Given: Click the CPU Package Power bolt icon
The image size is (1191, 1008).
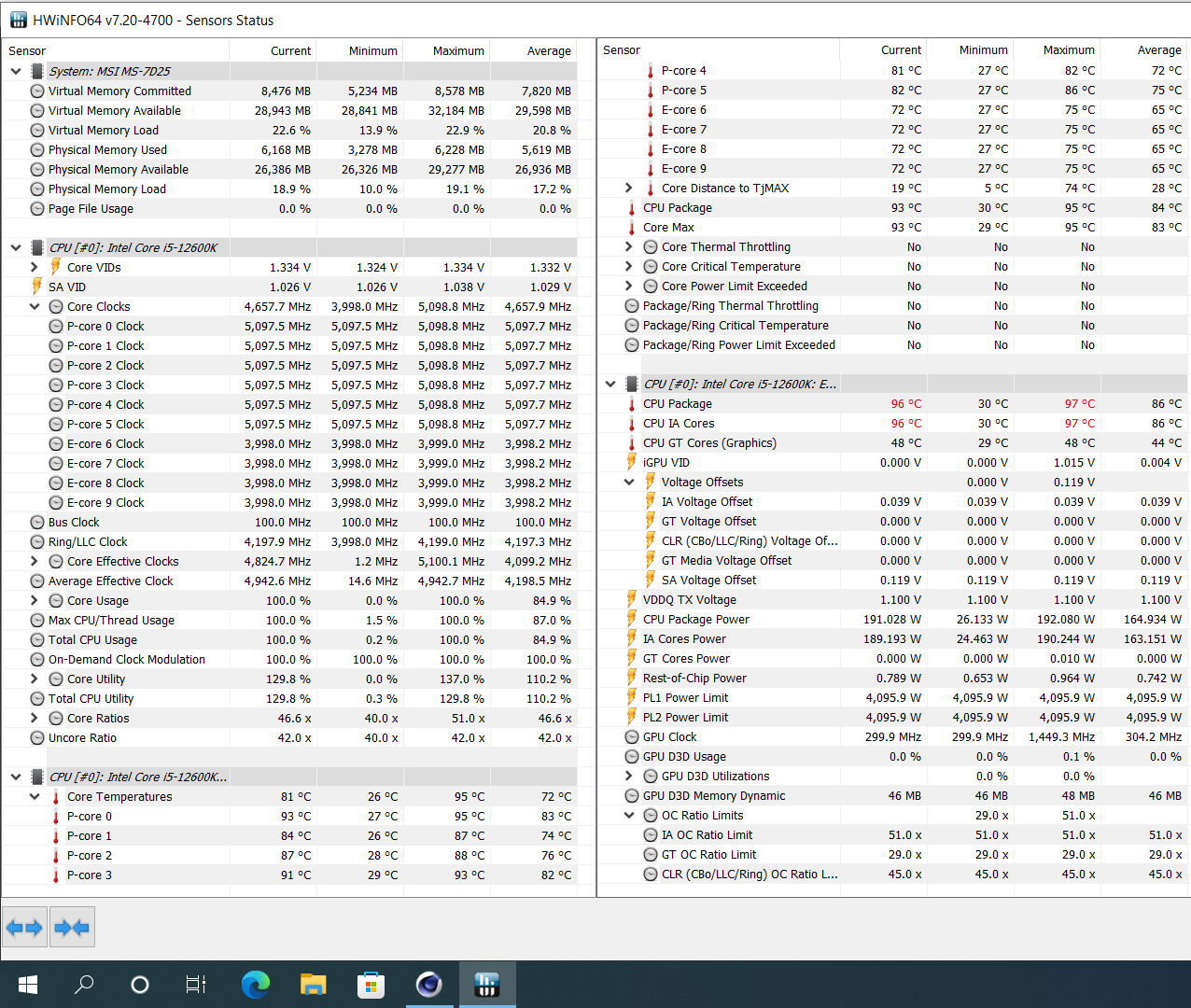Looking at the screenshot, I should (x=632, y=619).
